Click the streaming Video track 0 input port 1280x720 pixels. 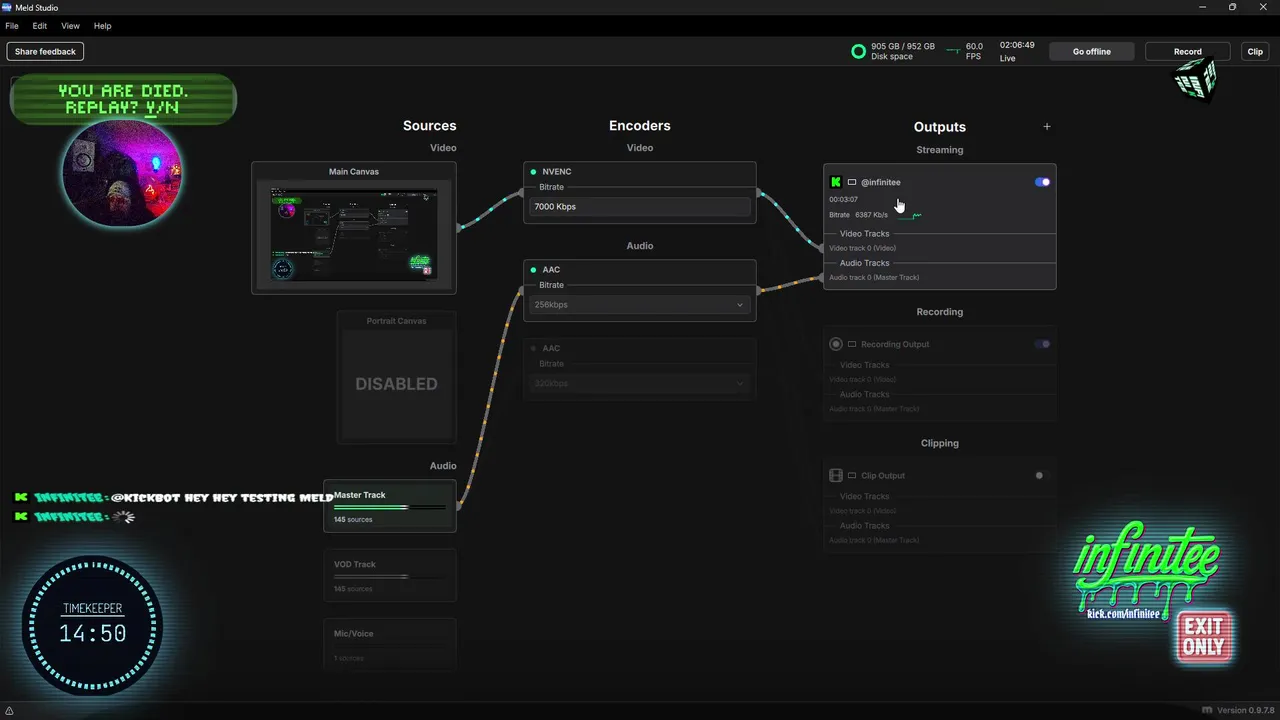[x=822, y=248]
